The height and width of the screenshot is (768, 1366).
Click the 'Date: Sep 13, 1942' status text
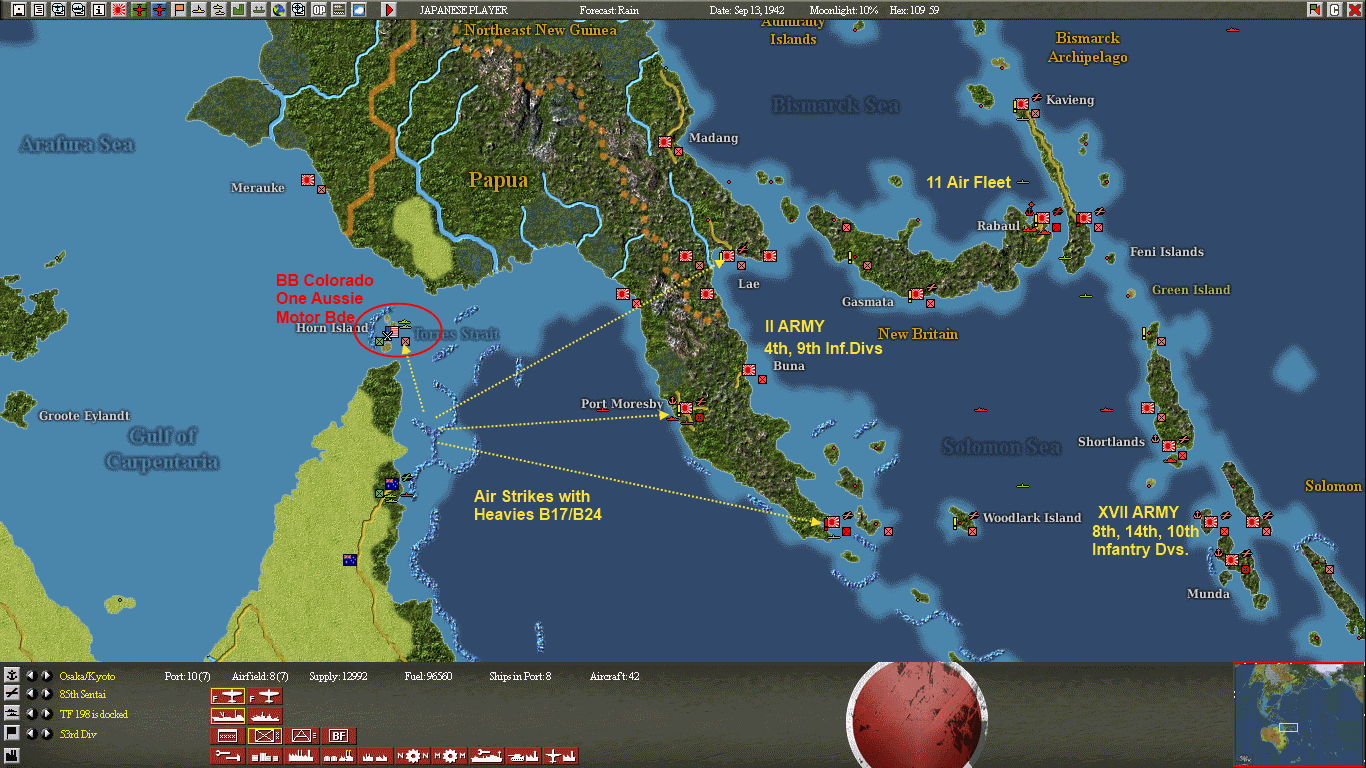(747, 10)
